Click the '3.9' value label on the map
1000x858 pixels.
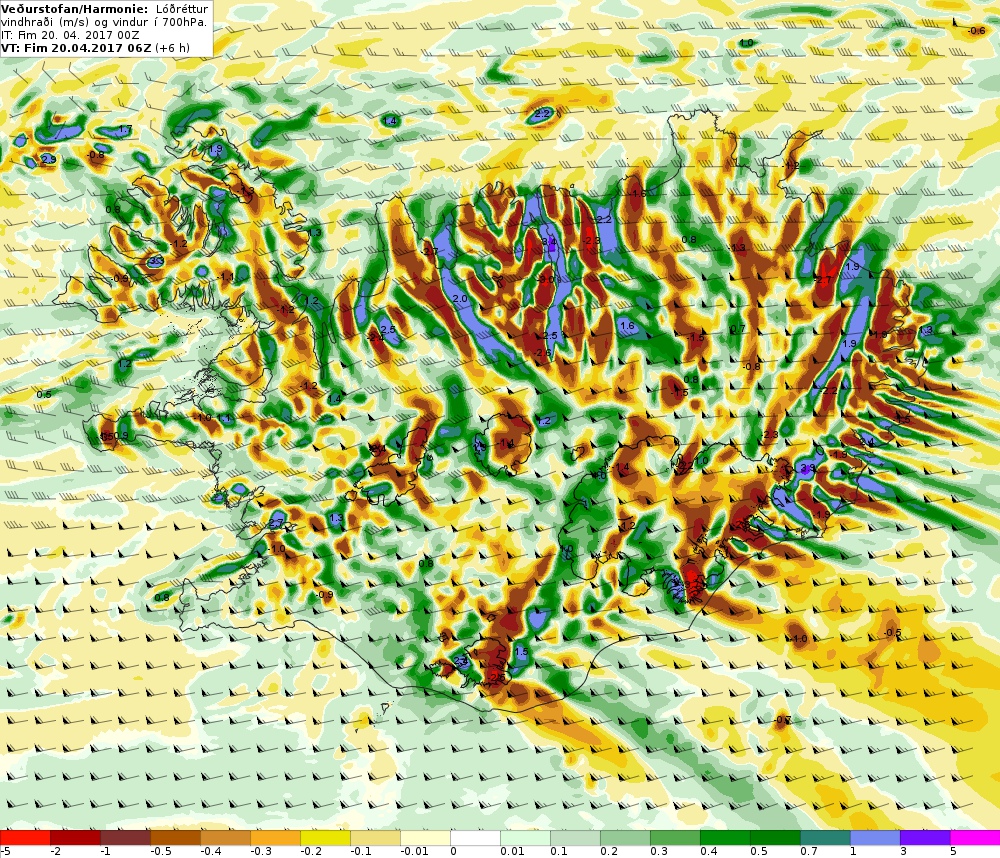pos(809,469)
